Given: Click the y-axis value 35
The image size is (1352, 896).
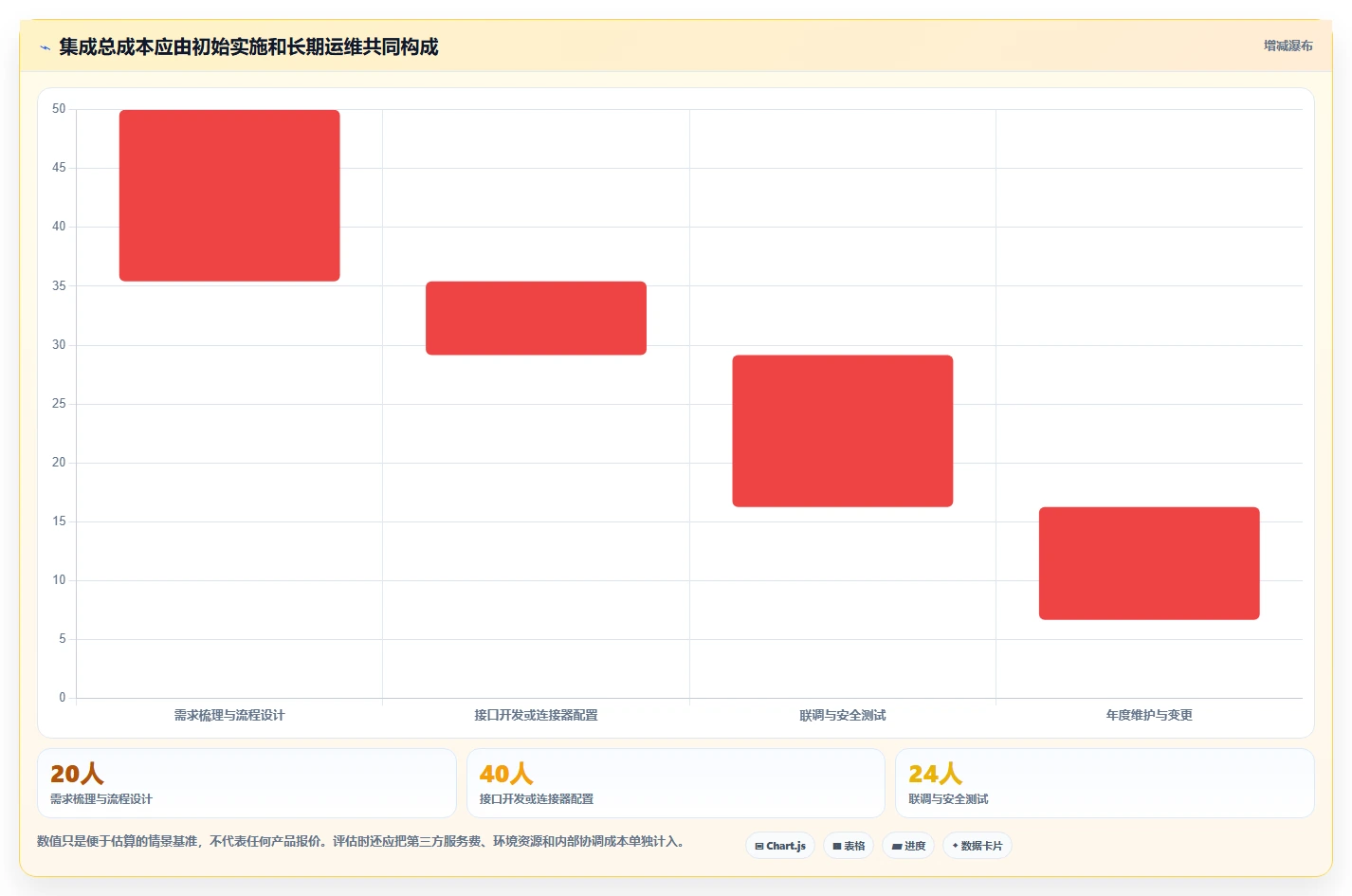Looking at the screenshot, I should [x=59, y=285].
